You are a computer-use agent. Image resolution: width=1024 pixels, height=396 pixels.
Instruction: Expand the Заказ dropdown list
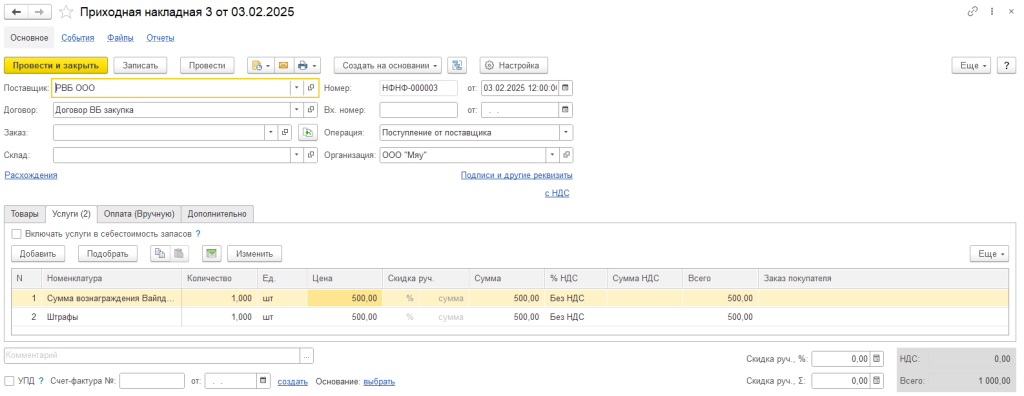(270, 133)
